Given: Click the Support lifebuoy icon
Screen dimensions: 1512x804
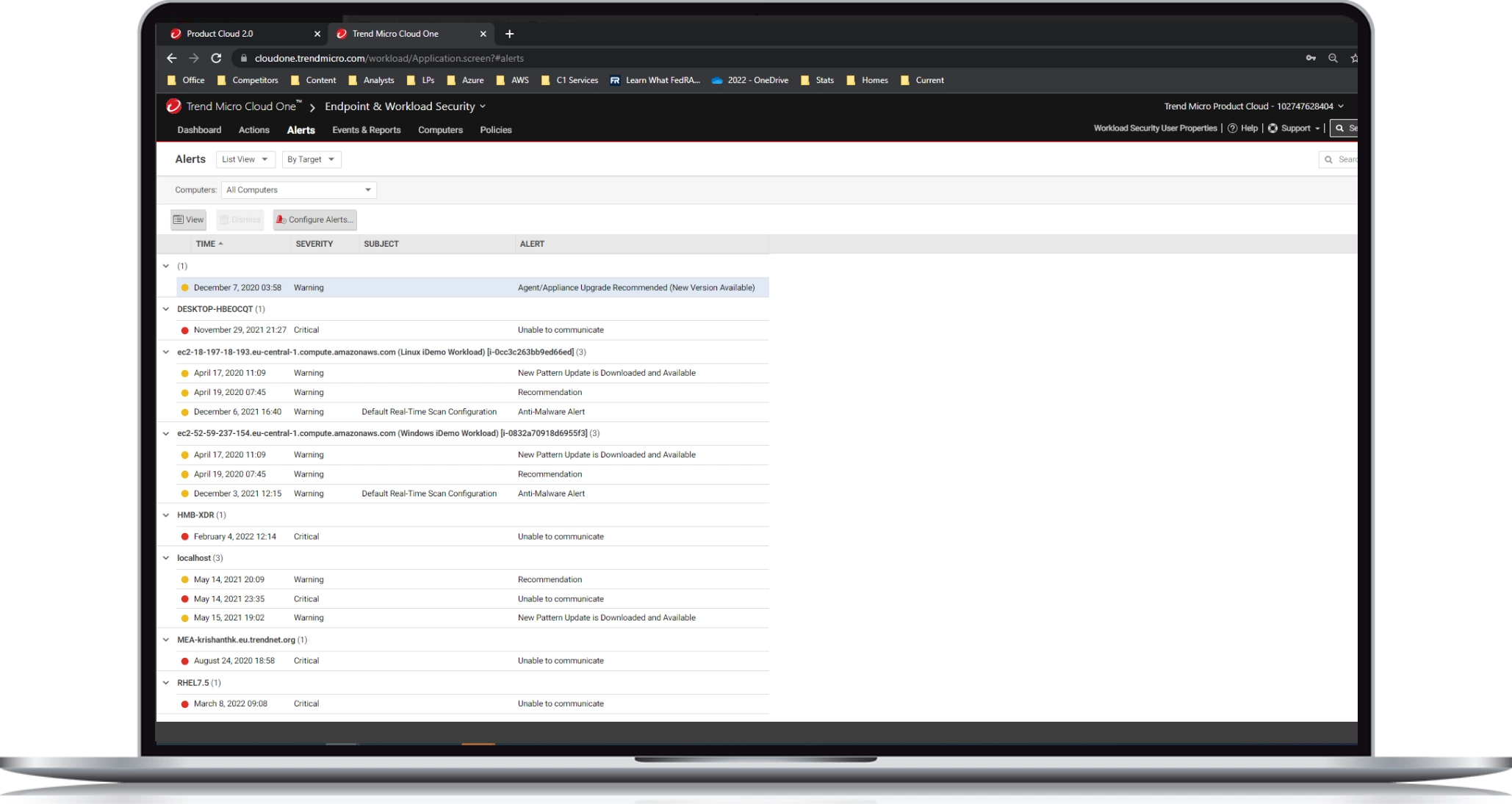Looking at the screenshot, I should click(1272, 128).
